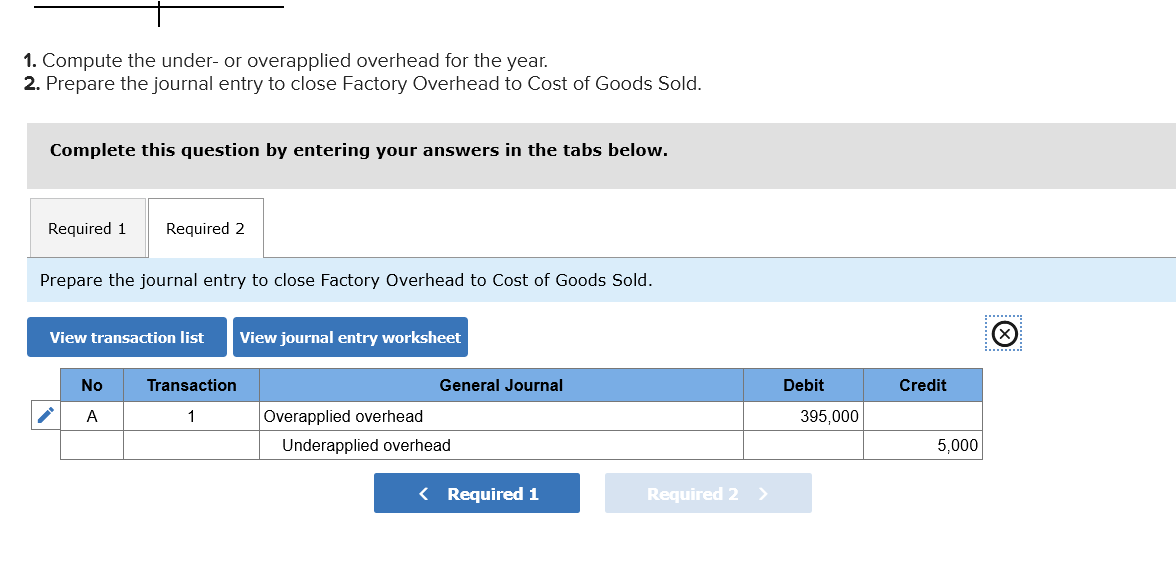This screenshot has height=577, width=1176.
Task: Click the pencil edit icon beside the journal entry
Action: 44,416
